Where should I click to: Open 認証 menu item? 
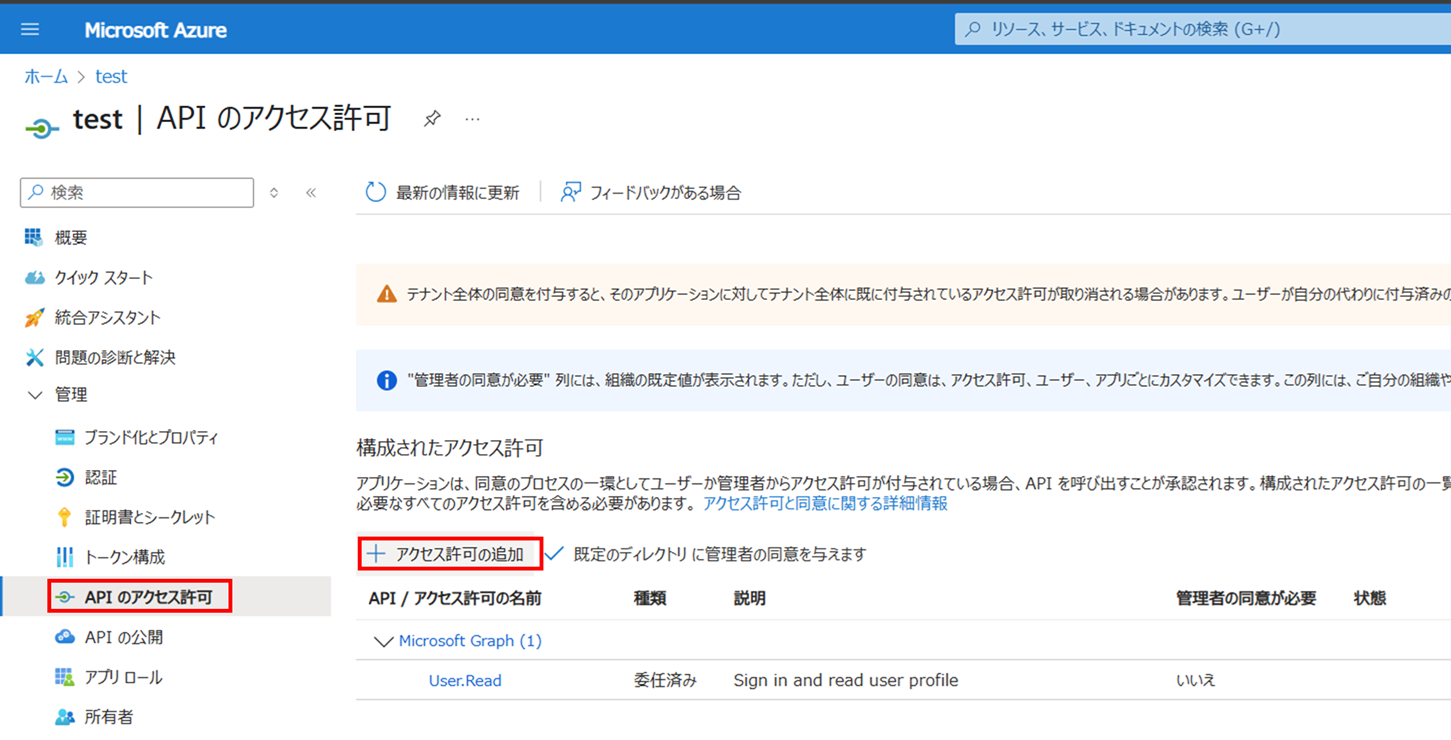coord(101,477)
